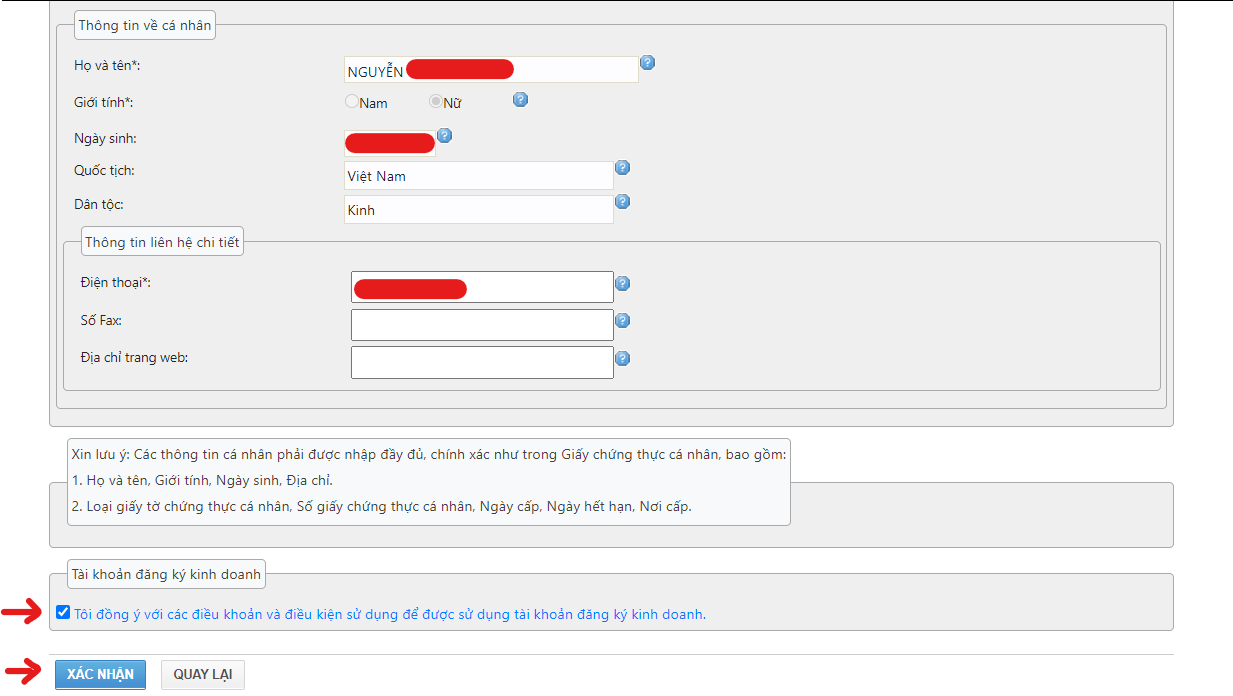Click the 'Tài khoản đăng ký kinh doanh' legend
This screenshot has width=1233, height=696.
pos(166,574)
